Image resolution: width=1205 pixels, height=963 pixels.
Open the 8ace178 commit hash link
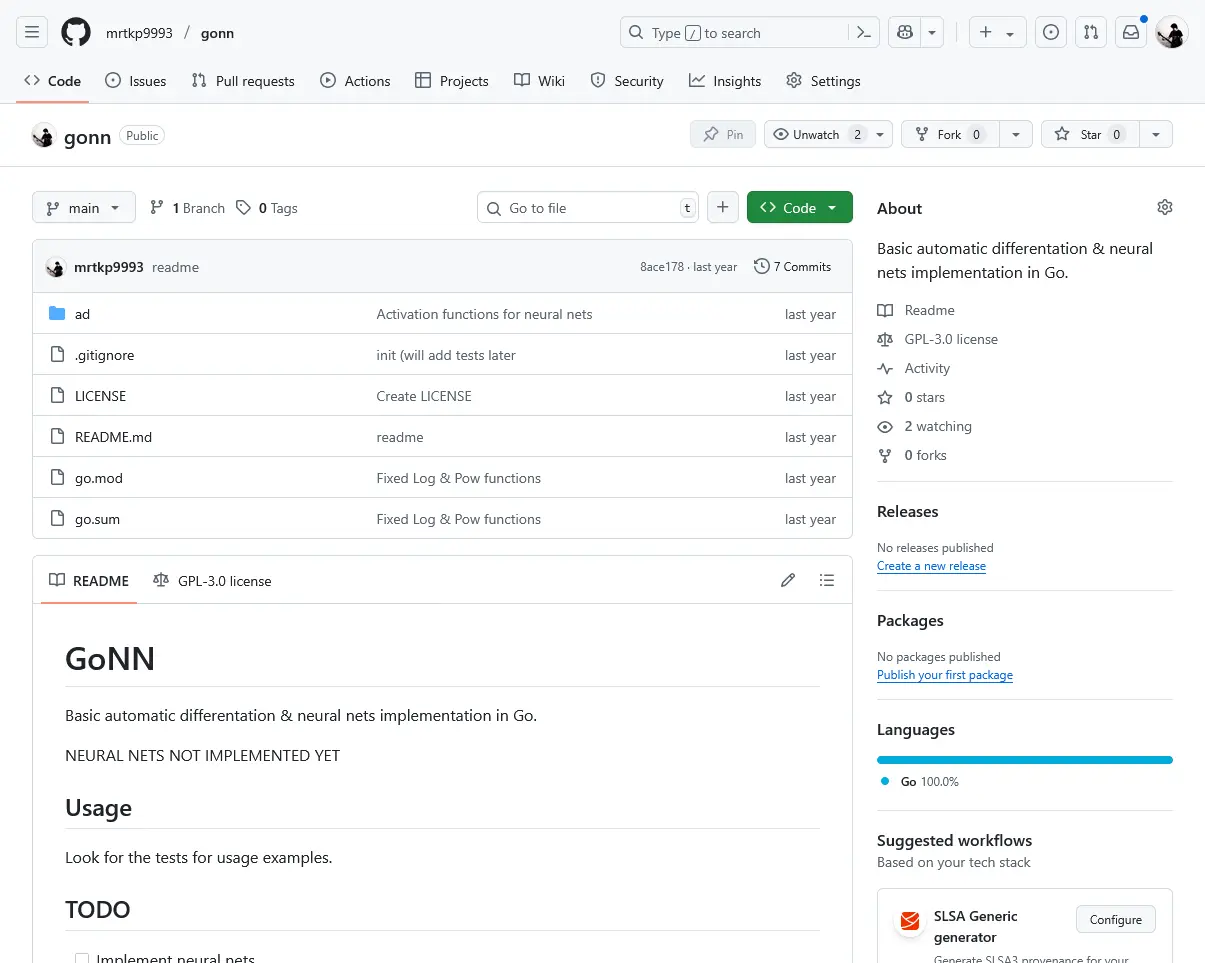pyautogui.click(x=662, y=267)
